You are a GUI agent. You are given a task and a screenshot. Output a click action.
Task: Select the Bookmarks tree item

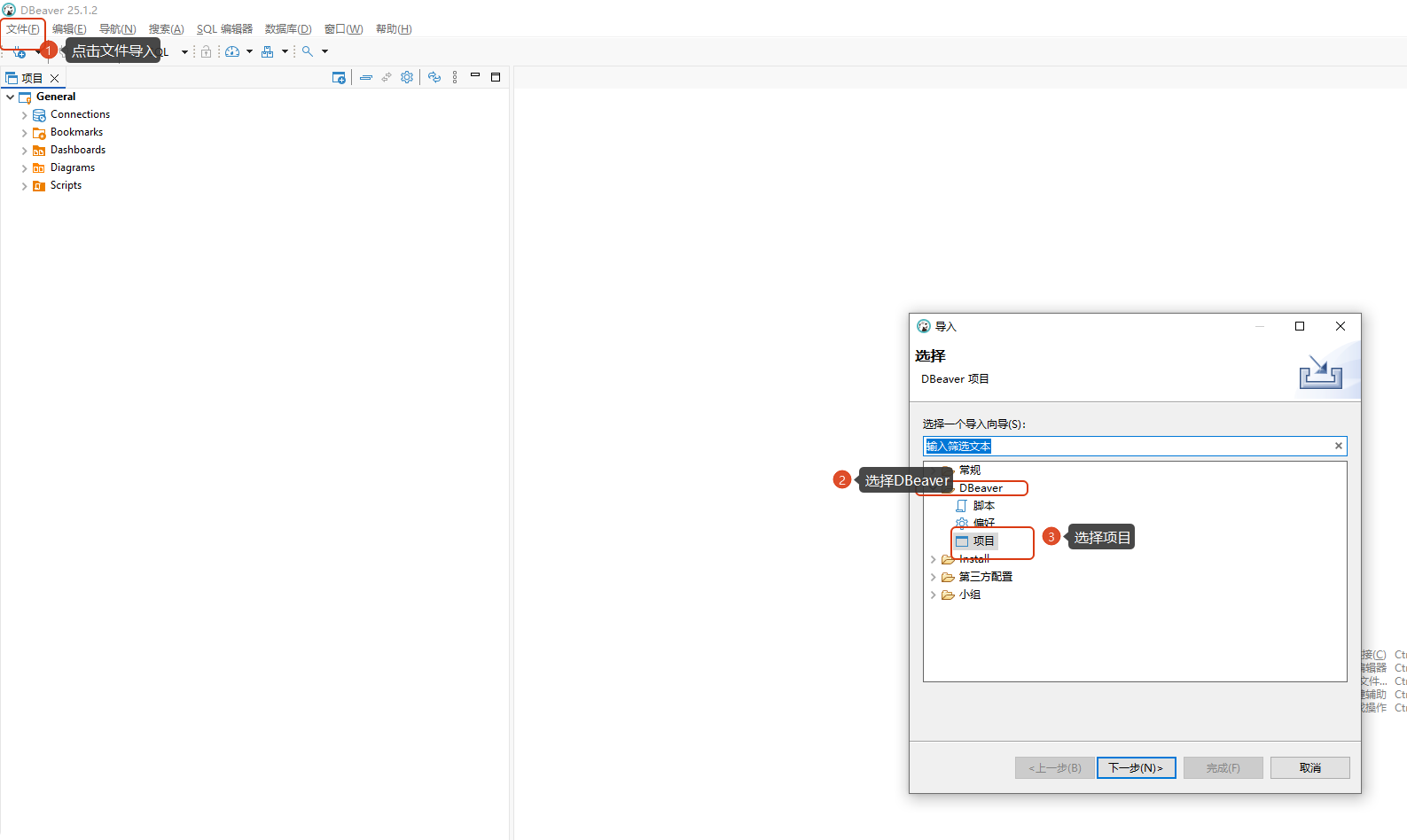coord(76,132)
